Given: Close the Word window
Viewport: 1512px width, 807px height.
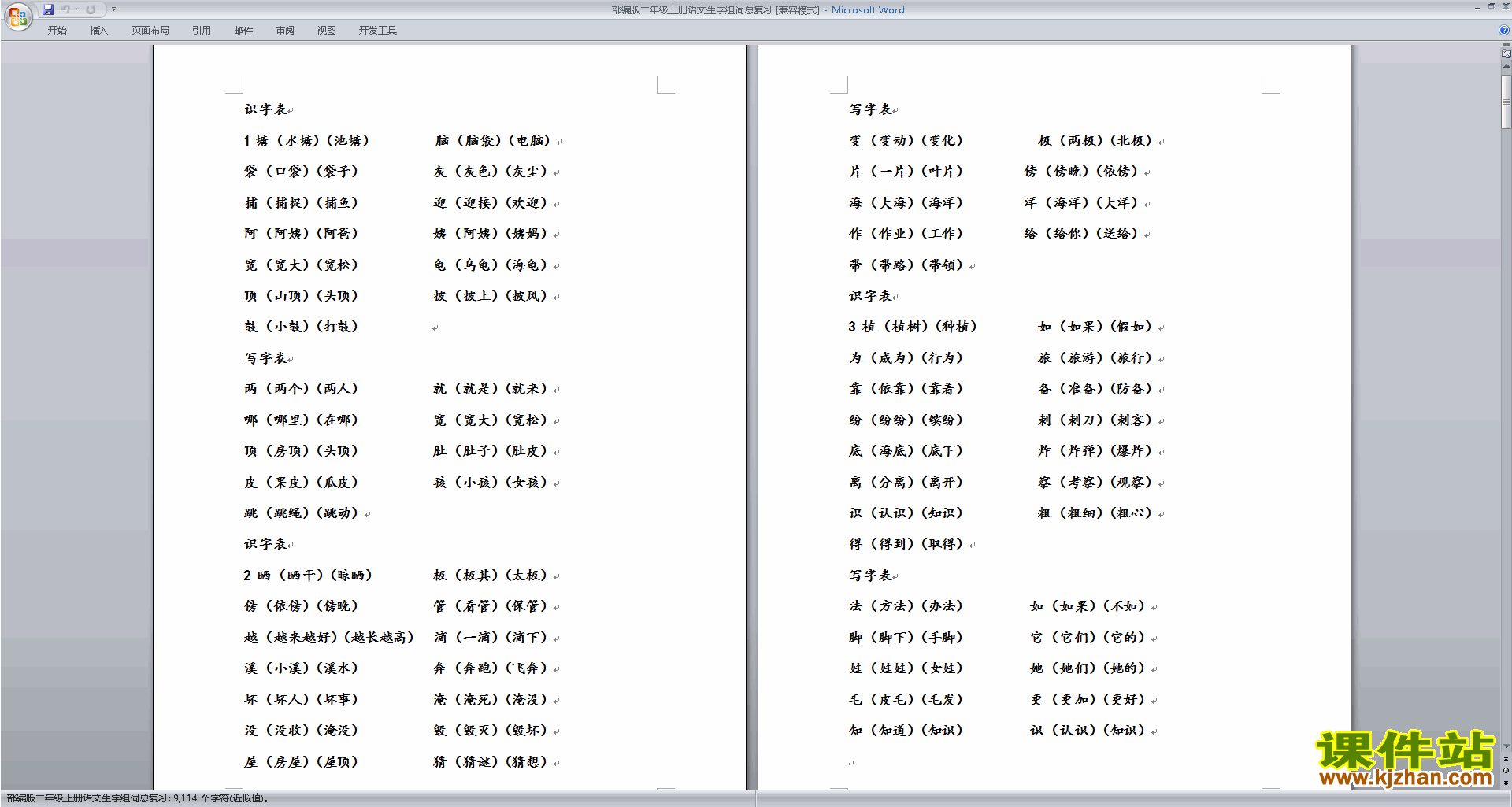Looking at the screenshot, I should (x=1505, y=7).
